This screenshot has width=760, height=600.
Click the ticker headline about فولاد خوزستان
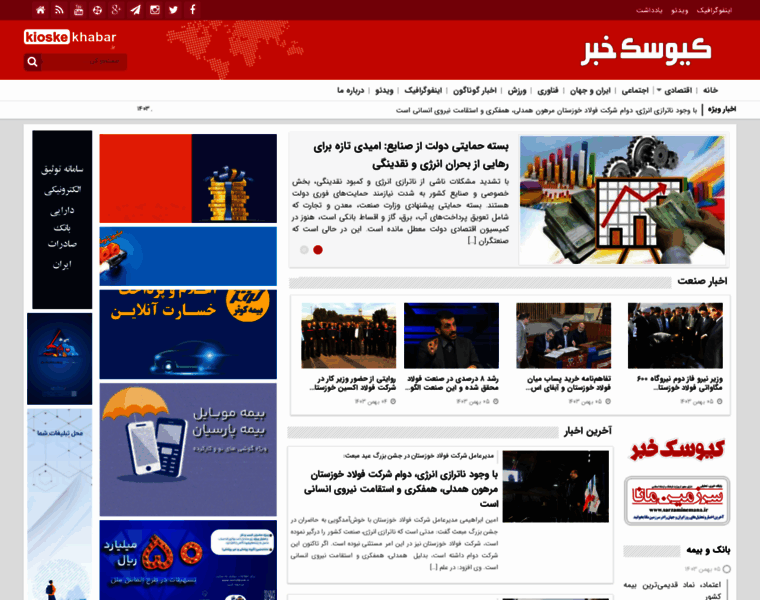tap(546, 111)
